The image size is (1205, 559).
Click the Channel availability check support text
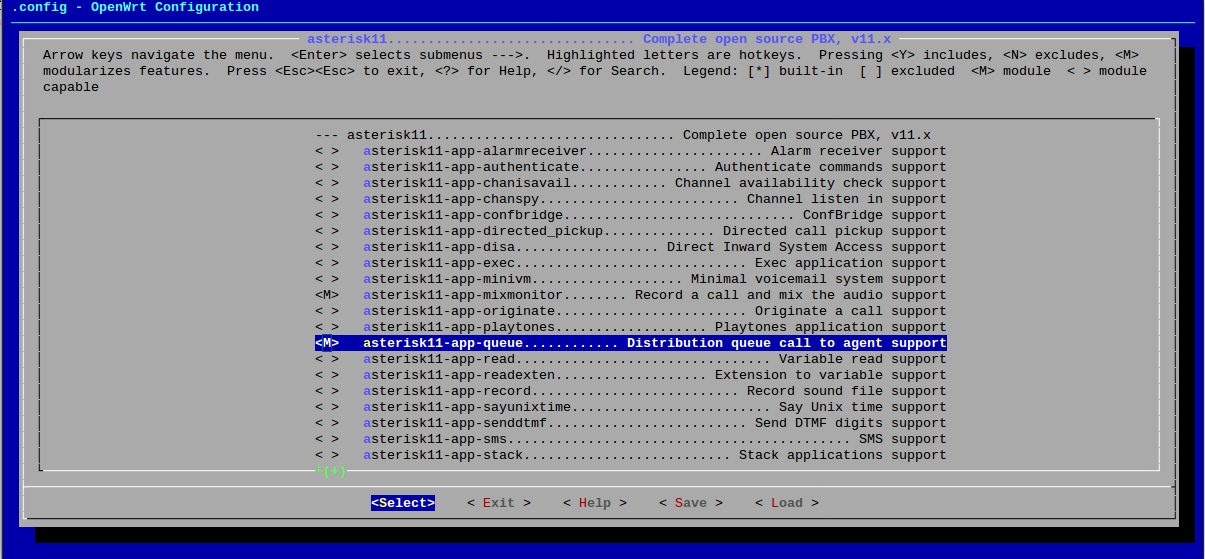810,183
